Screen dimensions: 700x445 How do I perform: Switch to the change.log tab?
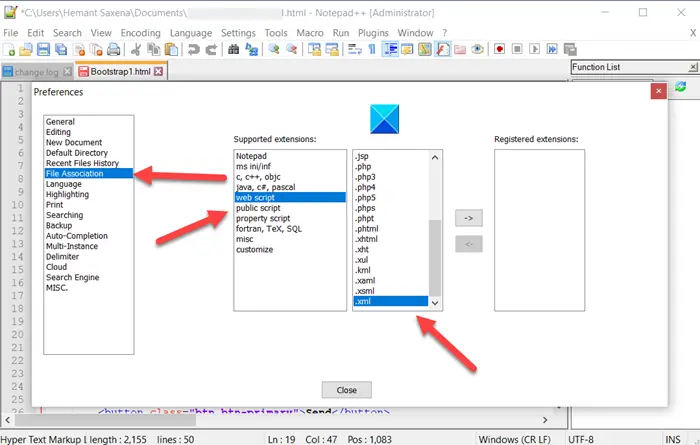[x=36, y=72]
